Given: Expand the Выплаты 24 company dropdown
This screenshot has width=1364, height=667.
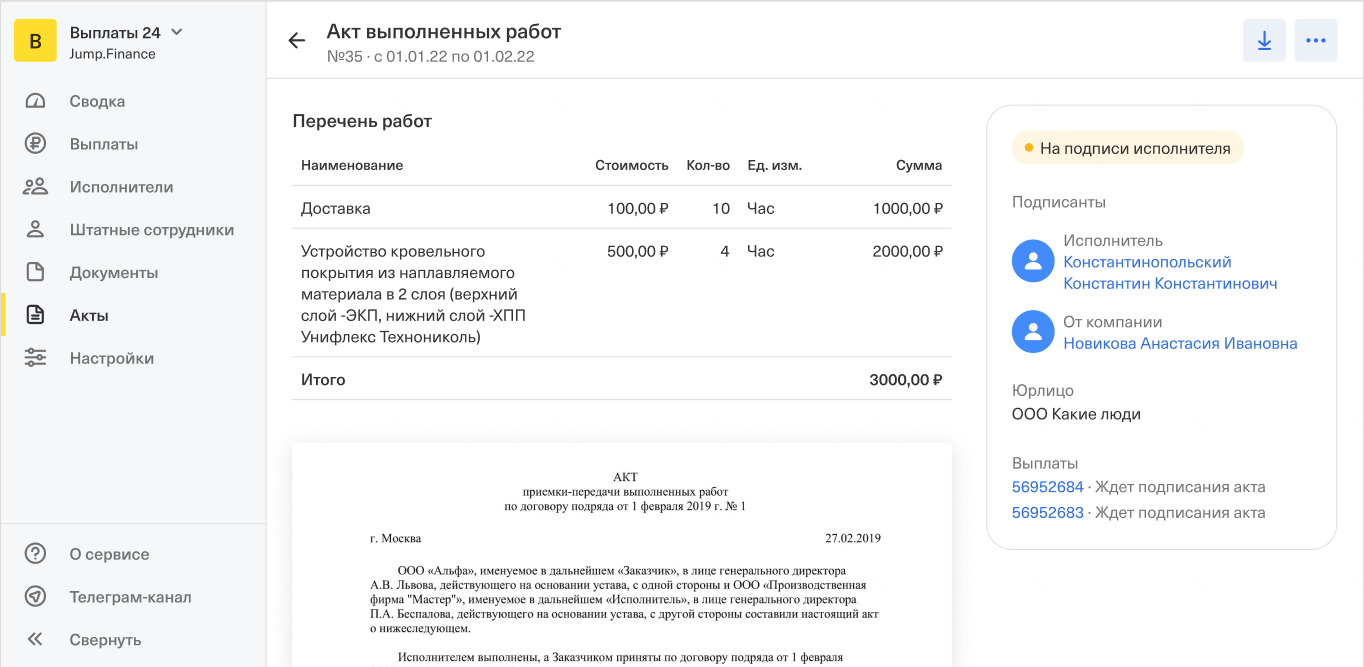Looking at the screenshot, I should tap(176, 32).
